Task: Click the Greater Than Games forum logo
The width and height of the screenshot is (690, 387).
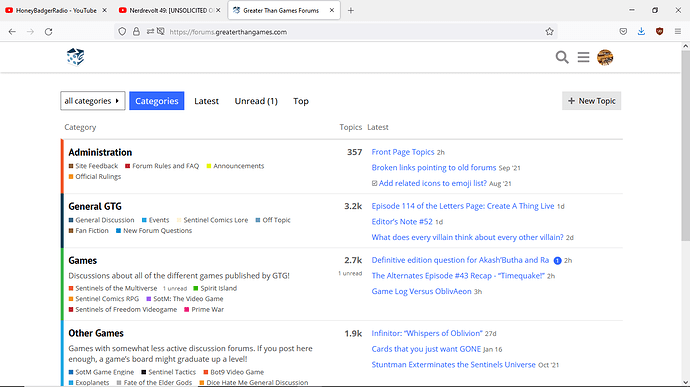Action: tap(75, 57)
